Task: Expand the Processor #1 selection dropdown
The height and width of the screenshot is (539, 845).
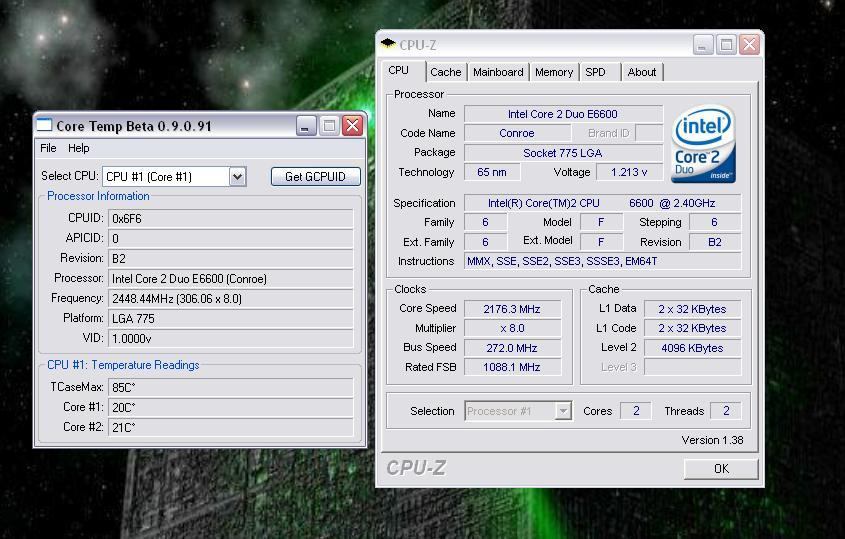Action: pyautogui.click(x=563, y=411)
